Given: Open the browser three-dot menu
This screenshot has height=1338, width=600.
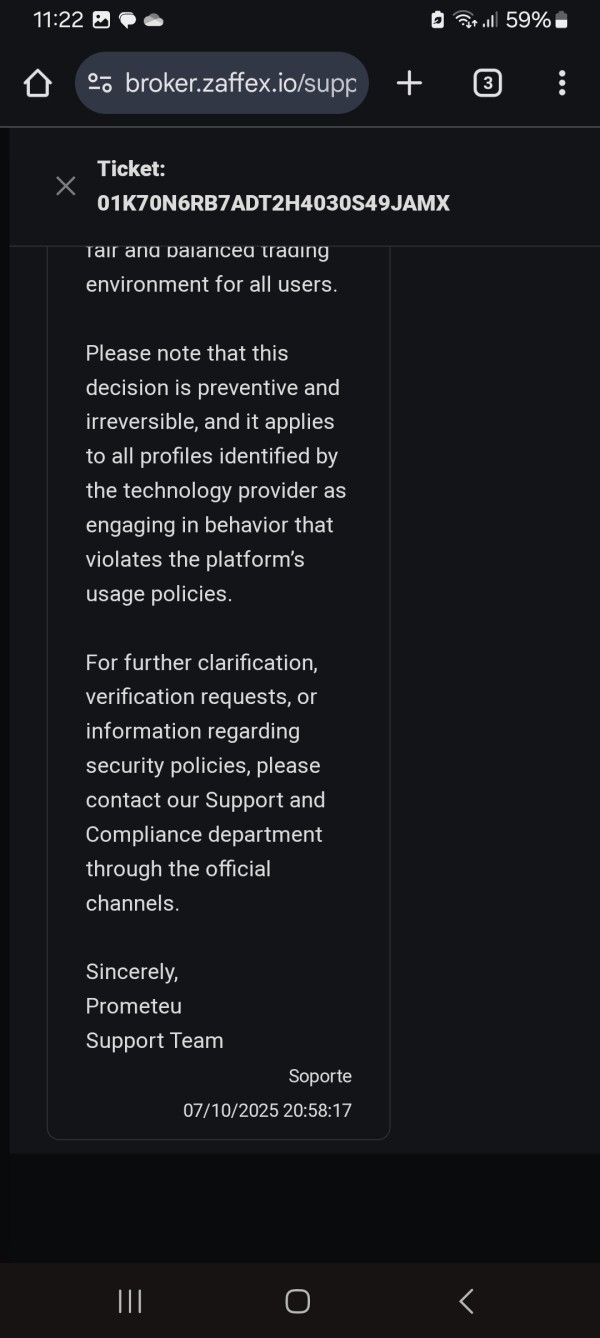Looking at the screenshot, I should click(x=562, y=83).
